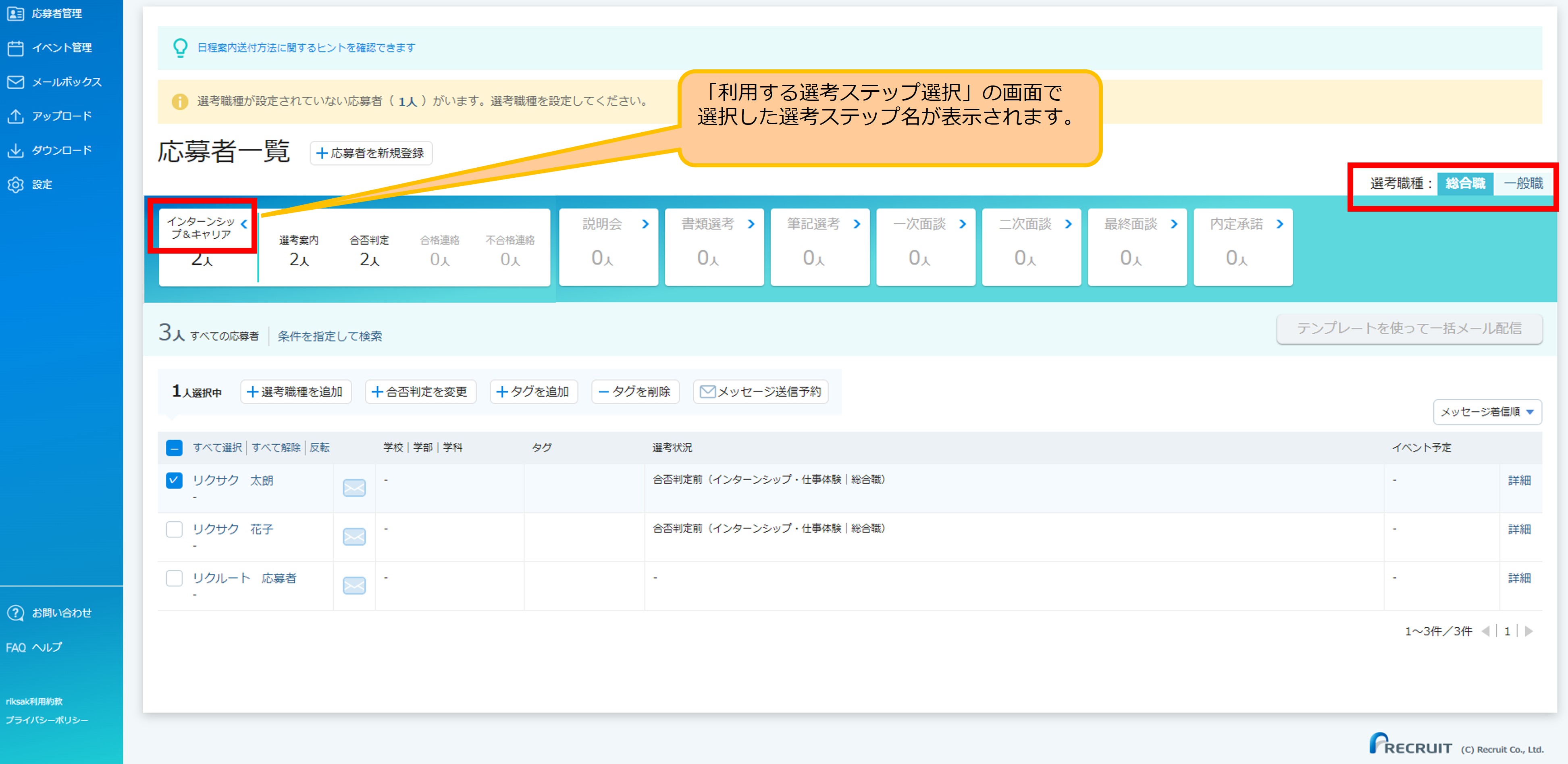
Task: Click 合否判定を変更 button
Action: pos(420,391)
